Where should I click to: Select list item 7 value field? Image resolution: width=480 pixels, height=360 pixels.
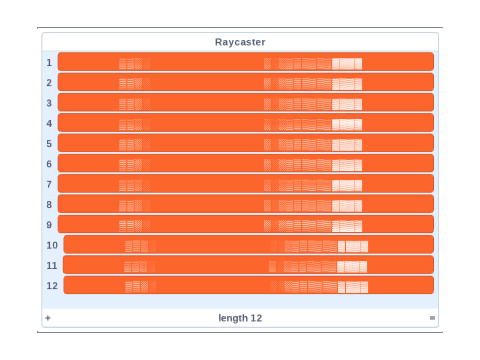[246, 184]
